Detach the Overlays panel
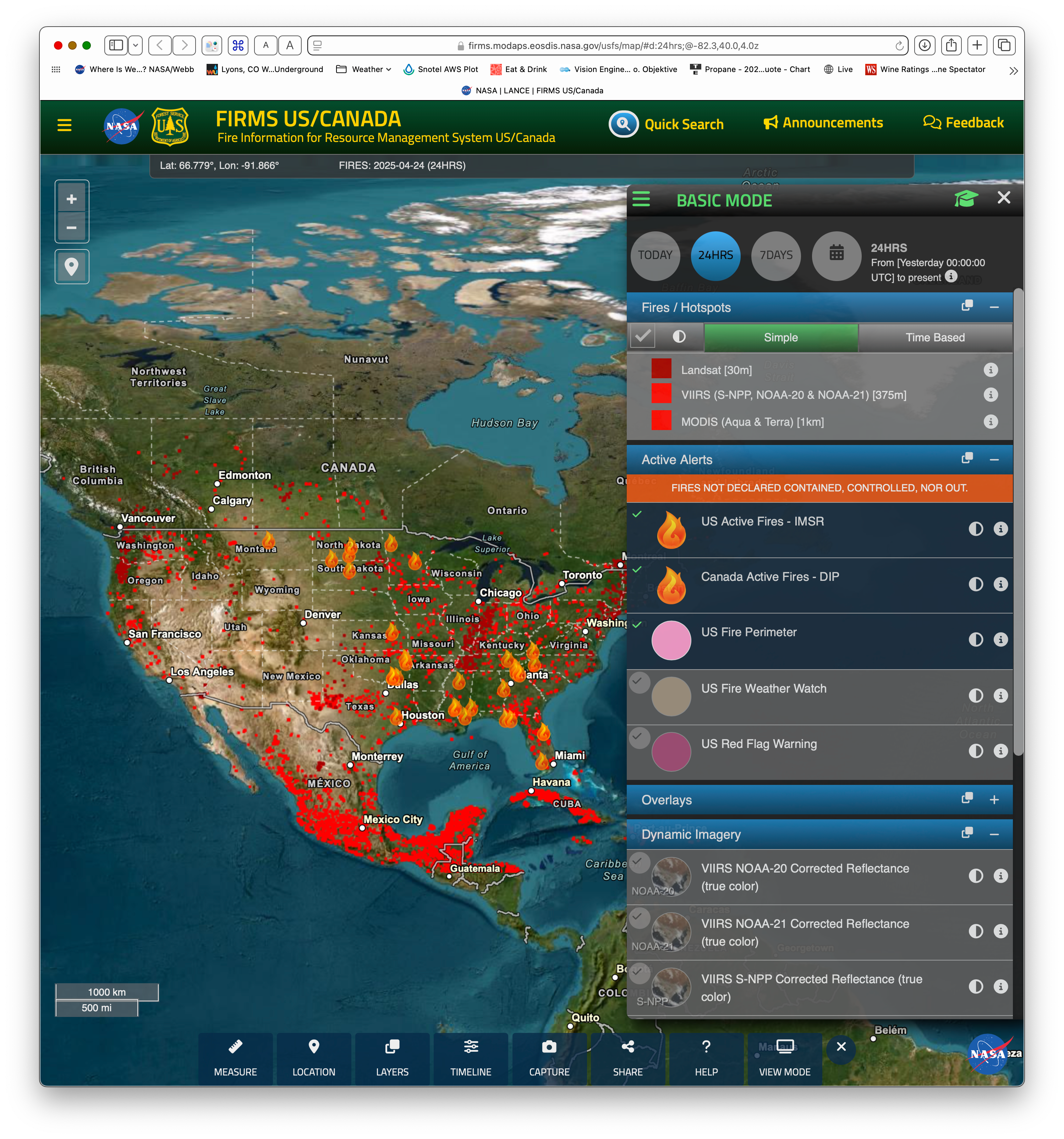This screenshot has height=1139, width=1064. 967,799
